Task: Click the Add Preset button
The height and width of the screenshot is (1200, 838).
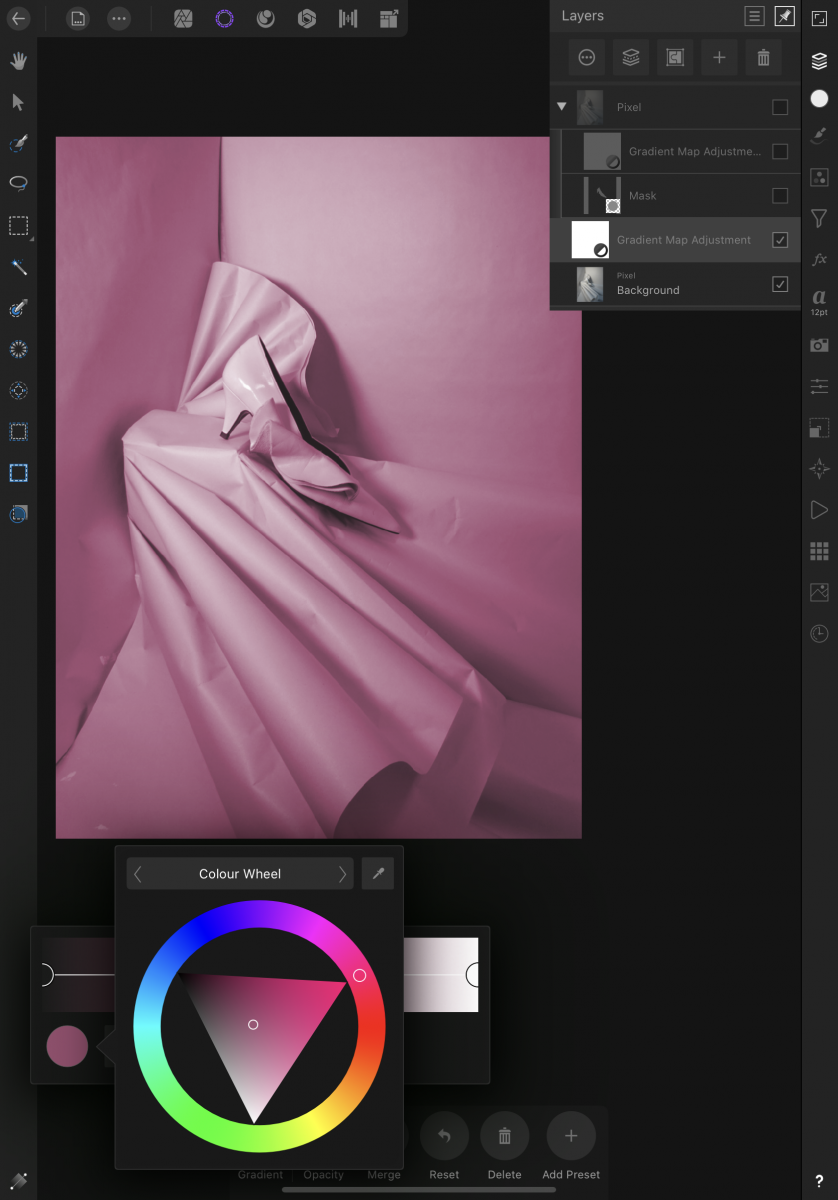Action: click(571, 1136)
